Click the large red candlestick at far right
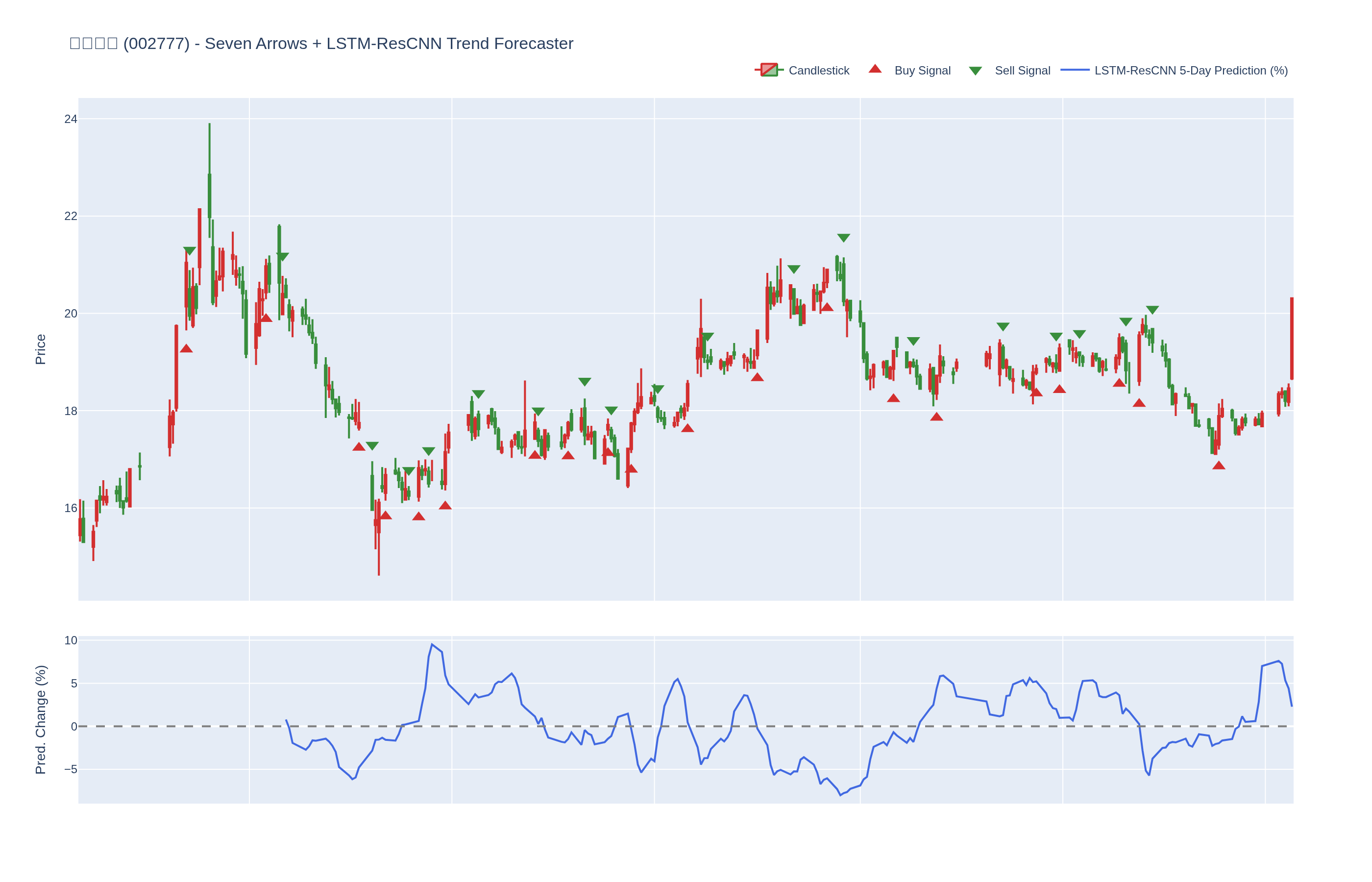The height and width of the screenshot is (882, 1372). pyautogui.click(x=1292, y=338)
